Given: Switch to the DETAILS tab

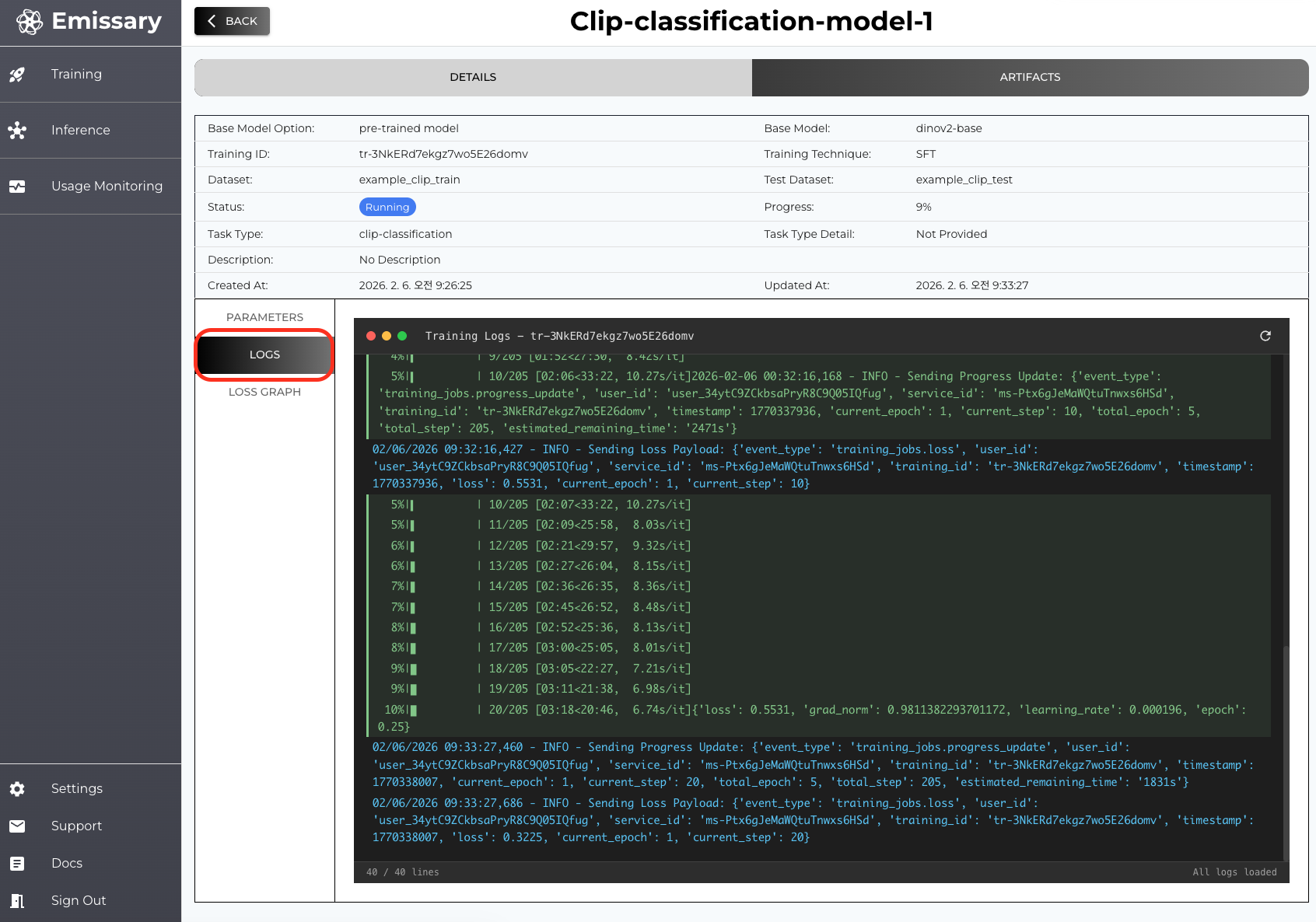Looking at the screenshot, I should 472,77.
